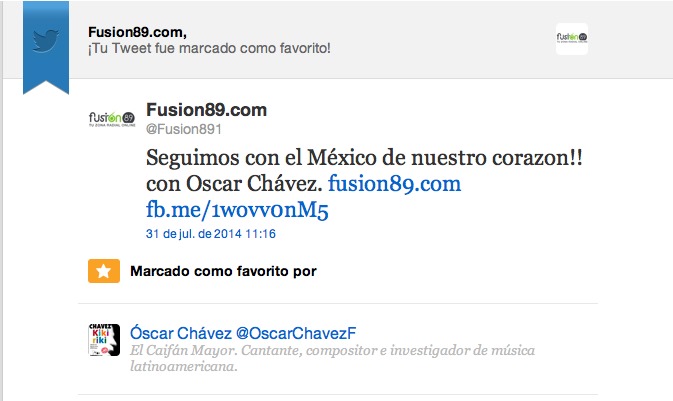The height and width of the screenshot is (401, 673).
Task: Follow the fb.me/1wovvonM5 short link
Action: click(x=237, y=210)
